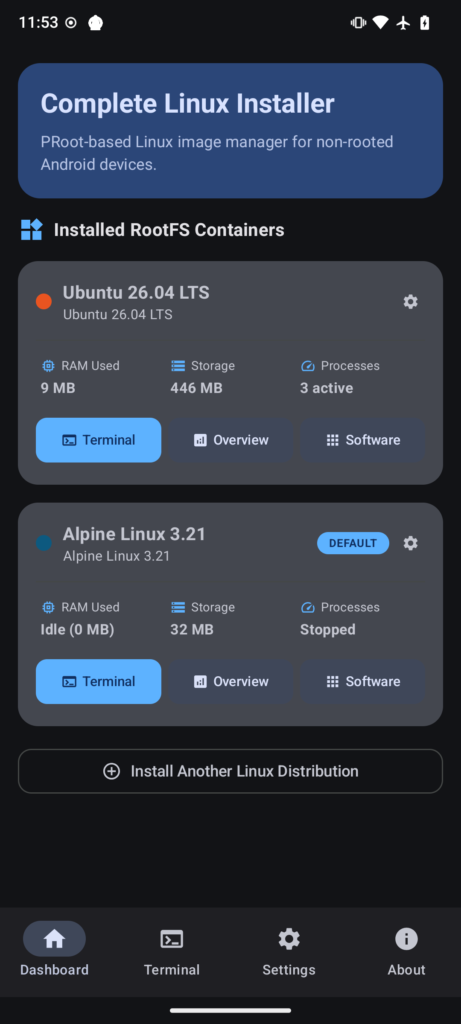The width and height of the screenshot is (461, 1024).
Task: Tap the 446 MB storage value
Action: [x=197, y=389]
